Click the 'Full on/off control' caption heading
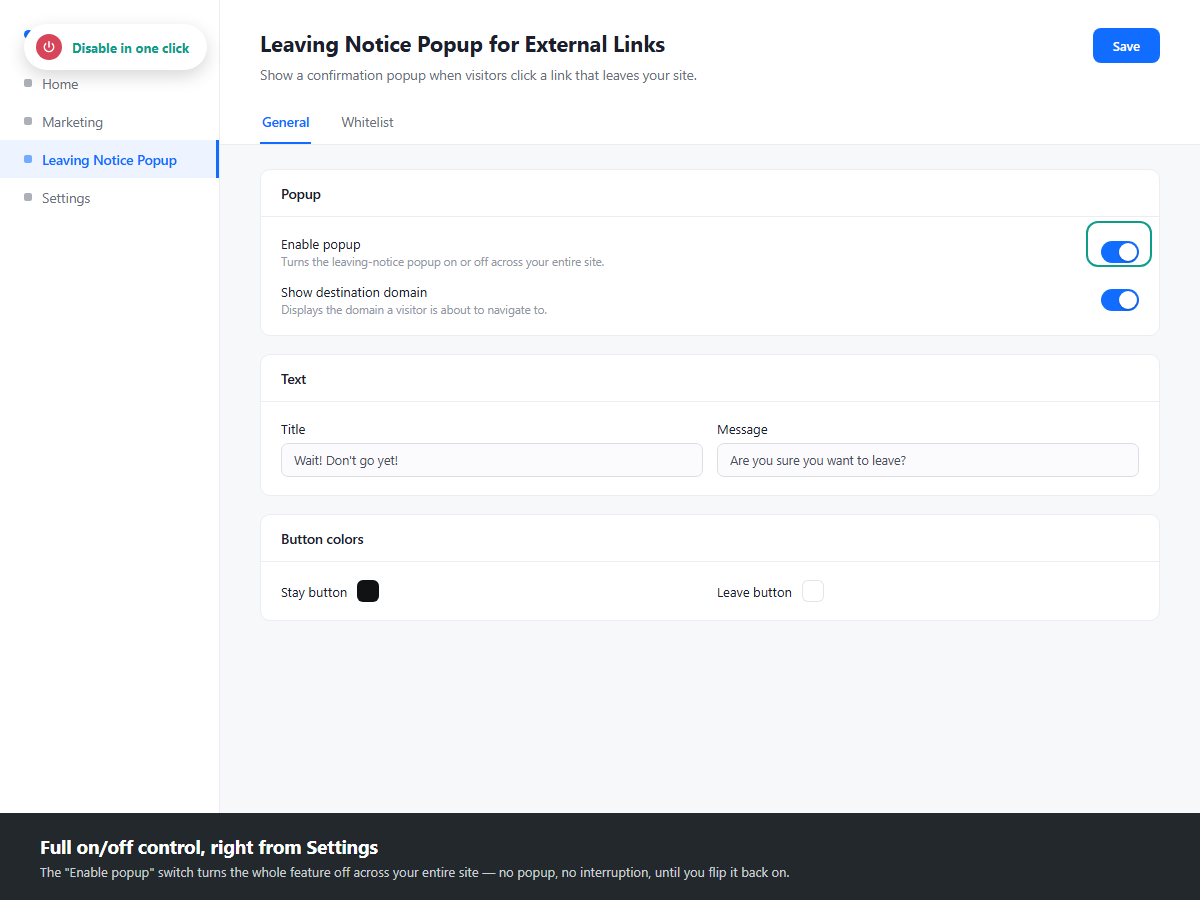Image resolution: width=1200 pixels, height=900 pixels. (209, 847)
